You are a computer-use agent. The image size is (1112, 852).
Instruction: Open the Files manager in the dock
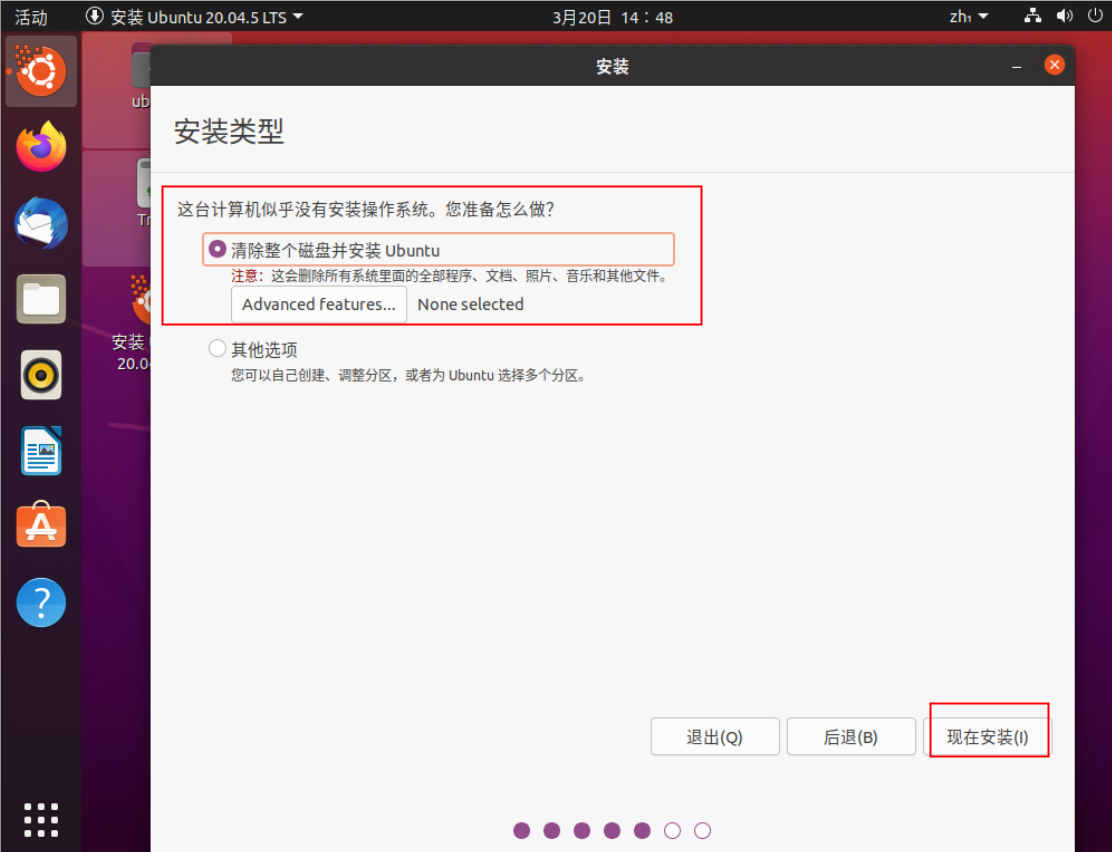(x=41, y=299)
